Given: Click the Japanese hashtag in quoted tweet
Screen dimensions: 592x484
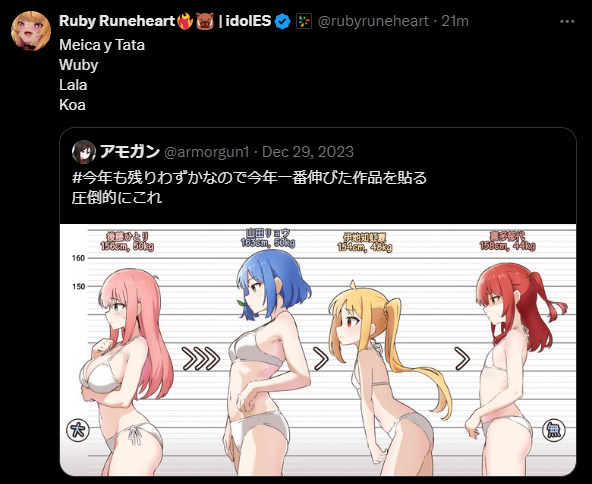Looking at the screenshot, I should pyautogui.click(x=249, y=177).
